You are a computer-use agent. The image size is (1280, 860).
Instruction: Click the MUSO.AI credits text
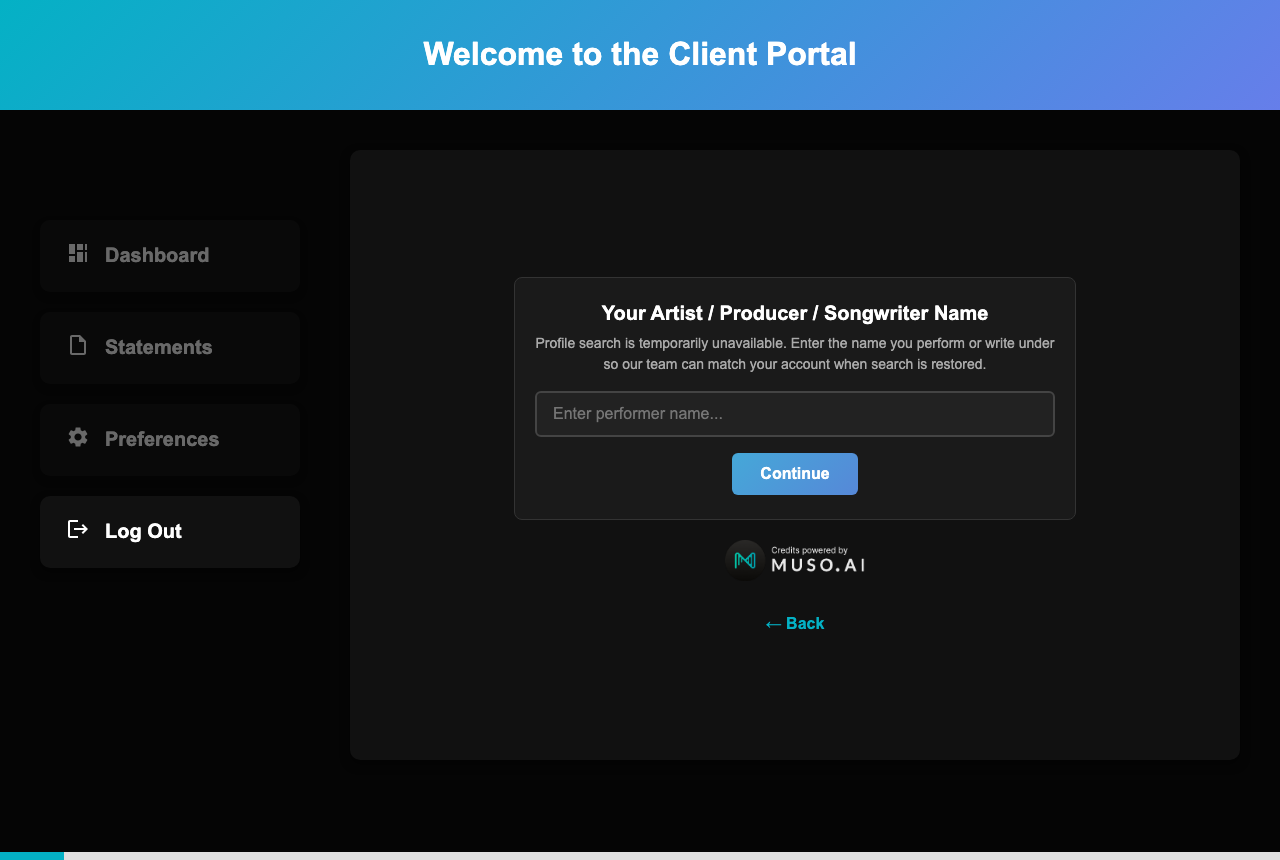pos(818,561)
